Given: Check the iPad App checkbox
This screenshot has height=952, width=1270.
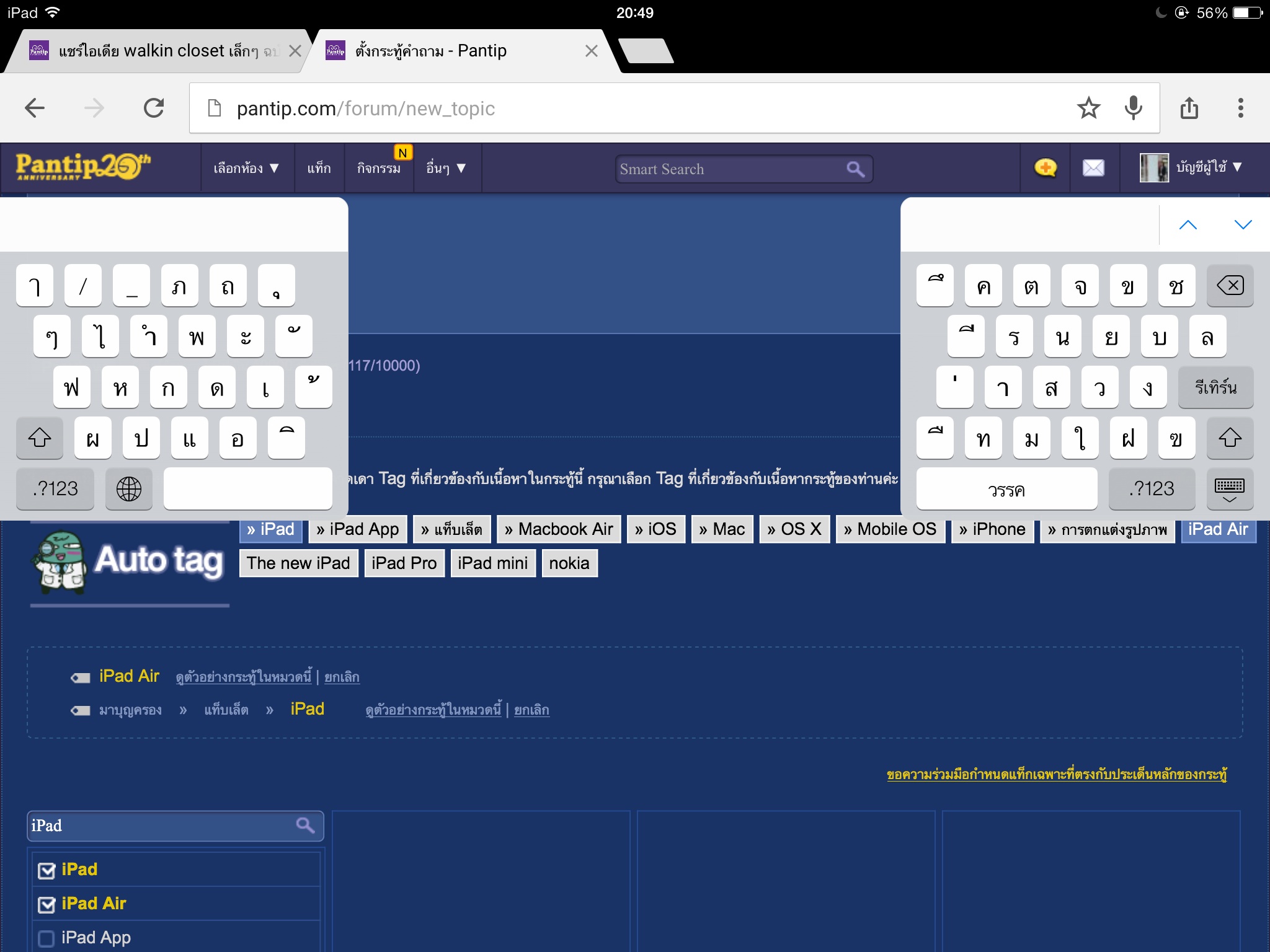Looking at the screenshot, I should point(47,938).
